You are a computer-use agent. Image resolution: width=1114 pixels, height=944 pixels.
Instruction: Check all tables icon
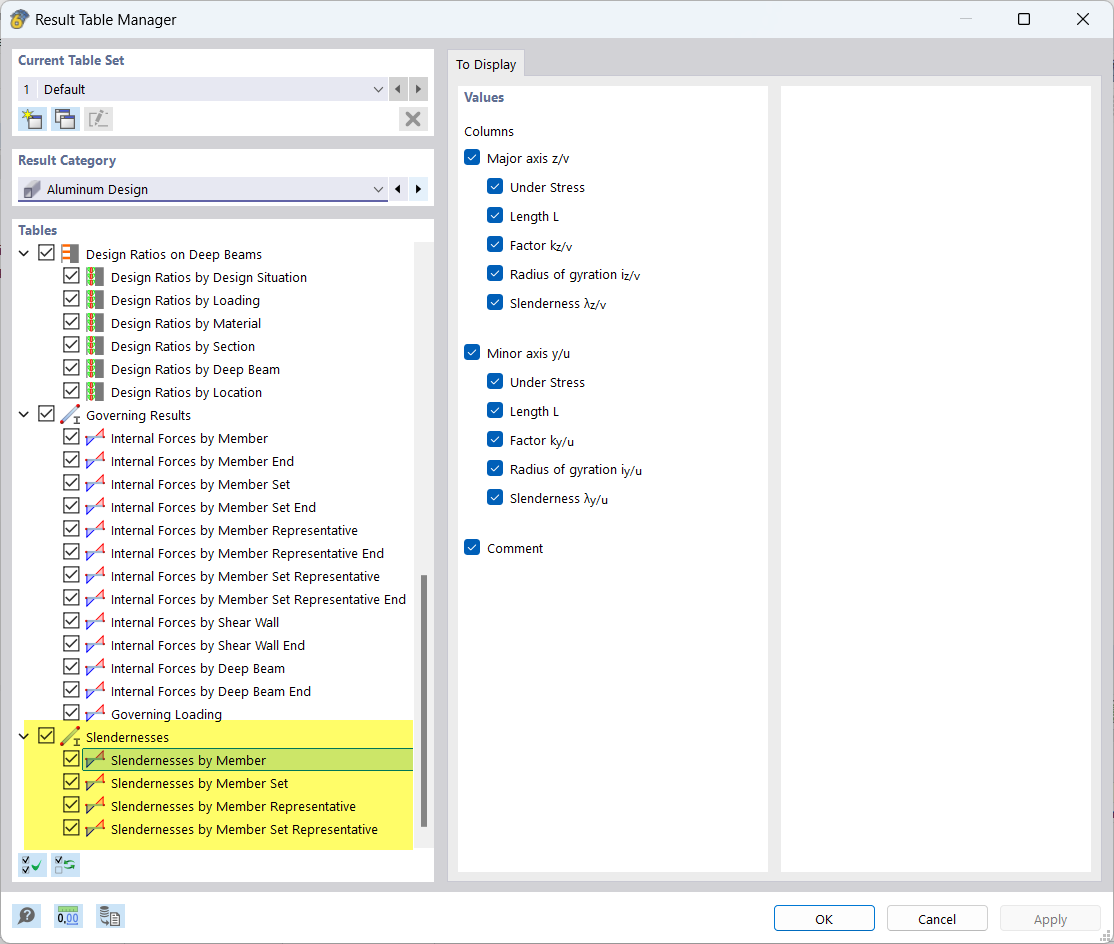point(32,864)
